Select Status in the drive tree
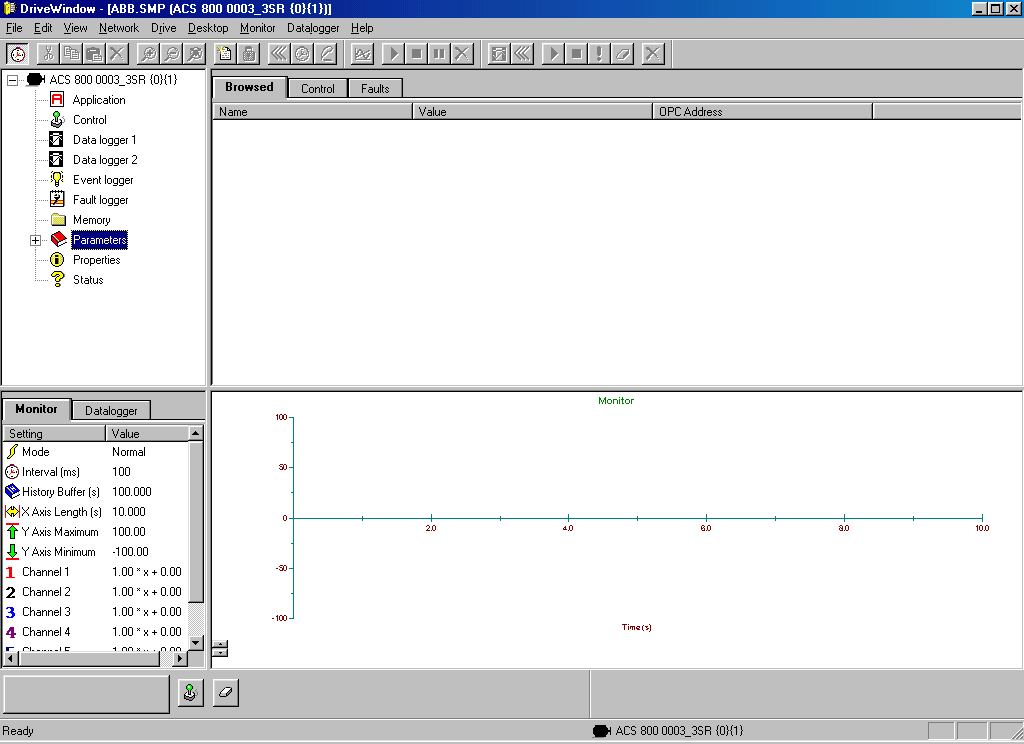The width and height of the screenshot is (1024, 744). [x=88, y=280]
